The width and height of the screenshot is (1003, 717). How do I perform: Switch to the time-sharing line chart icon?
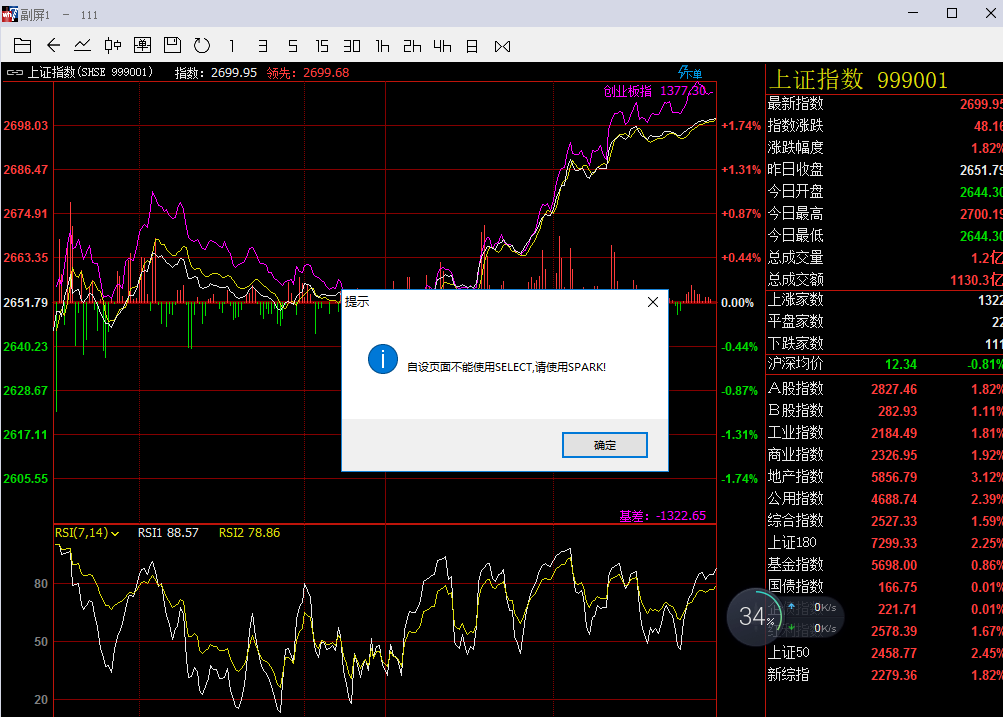click(x=83, y=46)
